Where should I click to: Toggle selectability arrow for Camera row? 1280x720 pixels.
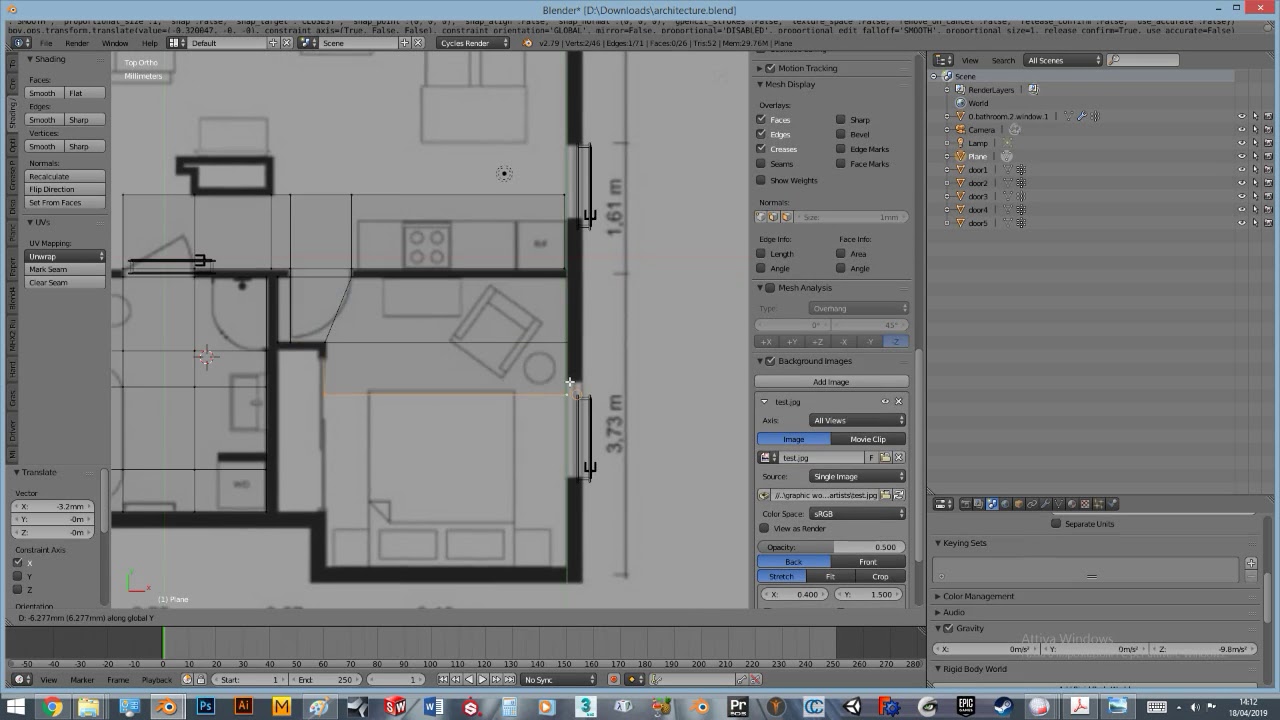pos(1256,130)
